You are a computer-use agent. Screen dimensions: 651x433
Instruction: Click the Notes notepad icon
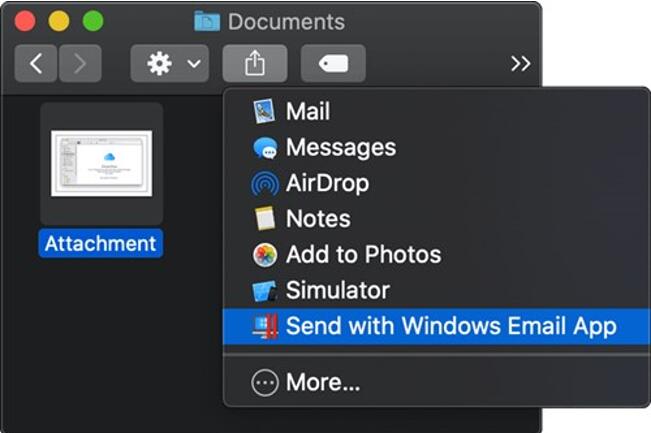tap(265, 218)
